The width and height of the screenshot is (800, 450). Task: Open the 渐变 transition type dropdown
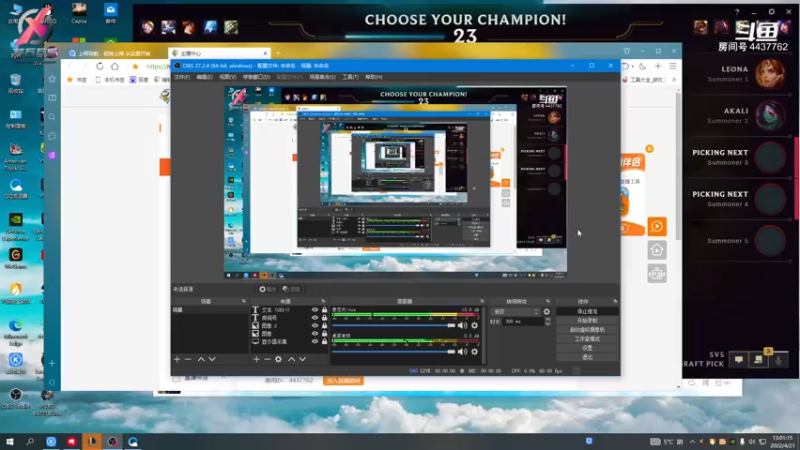tap(515, 311)
